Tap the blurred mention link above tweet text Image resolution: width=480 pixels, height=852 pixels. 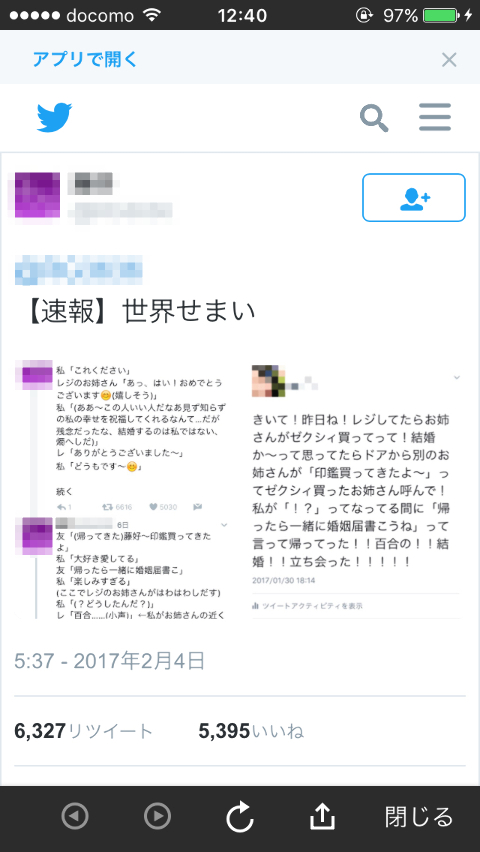click(x=79, y=270)
